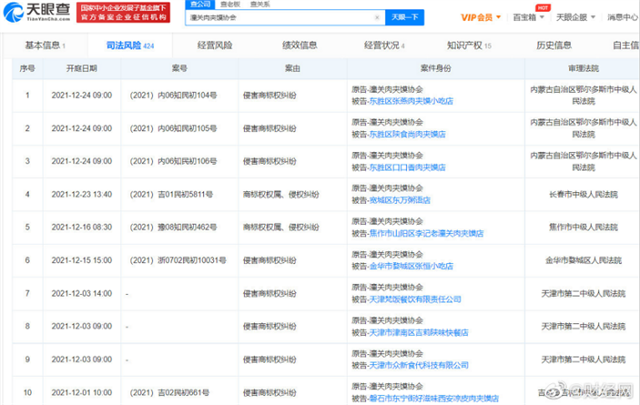The image size is (640, 405).
Task: Click the serial number 10 cell
Action: click(27, 393)
